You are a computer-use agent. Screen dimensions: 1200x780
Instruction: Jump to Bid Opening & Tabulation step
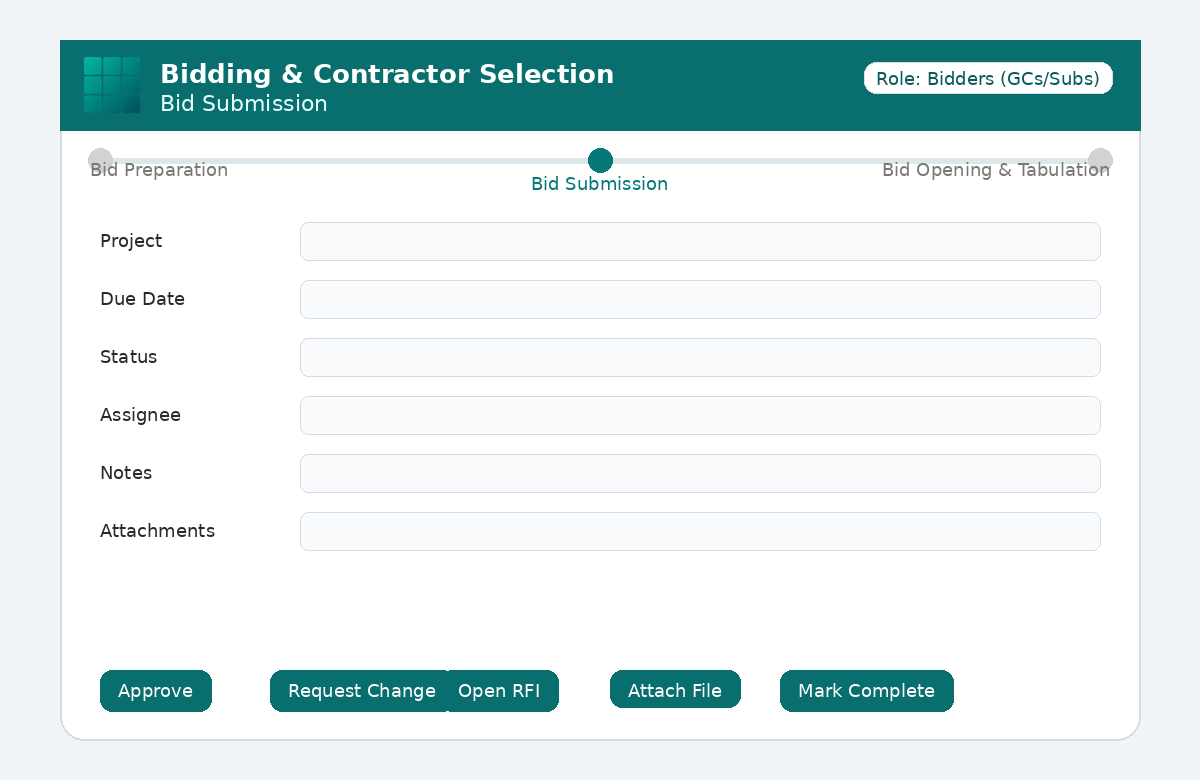1100,160
